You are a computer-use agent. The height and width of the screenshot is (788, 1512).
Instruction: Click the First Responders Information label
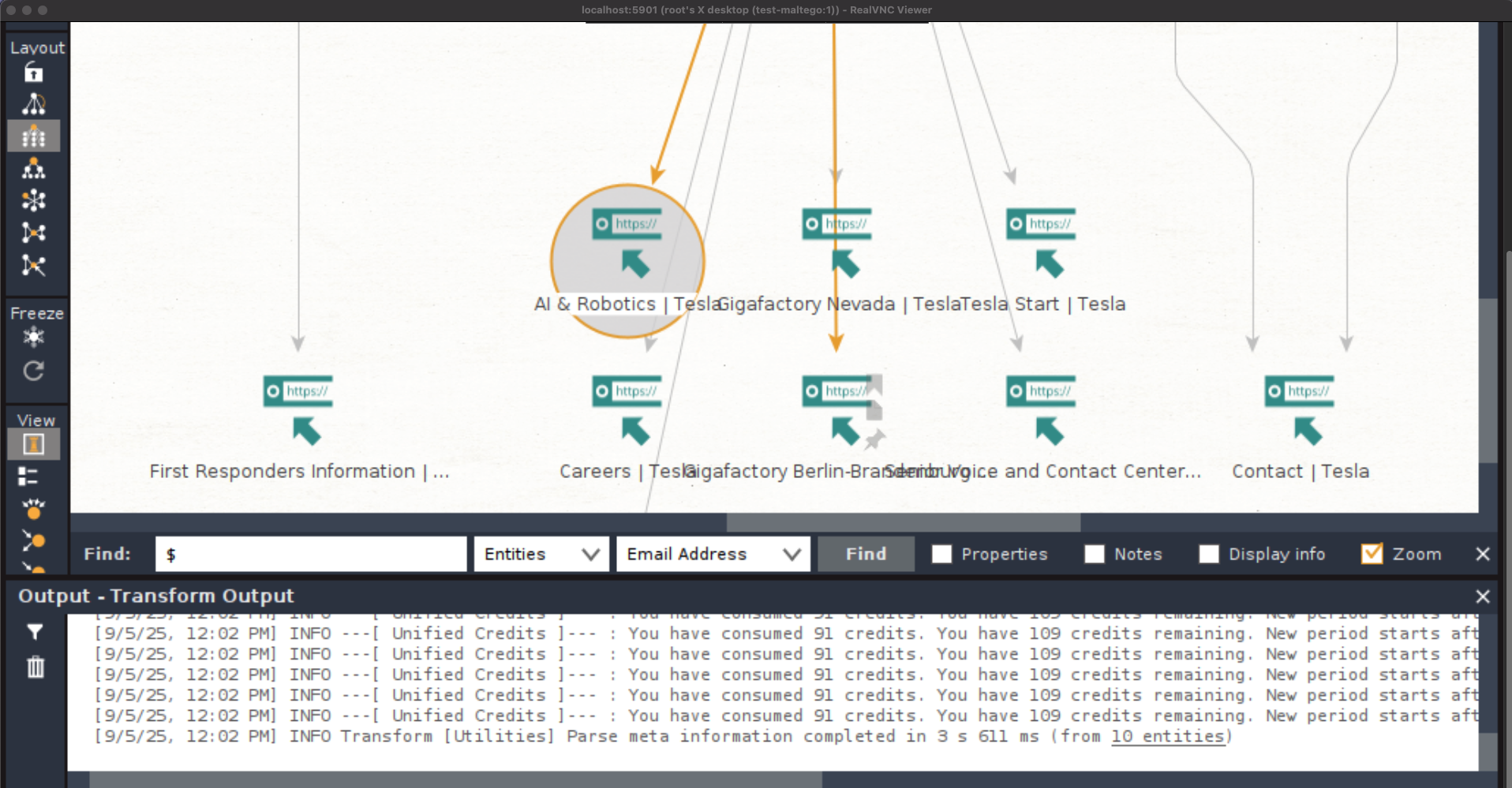pos(299,472)
